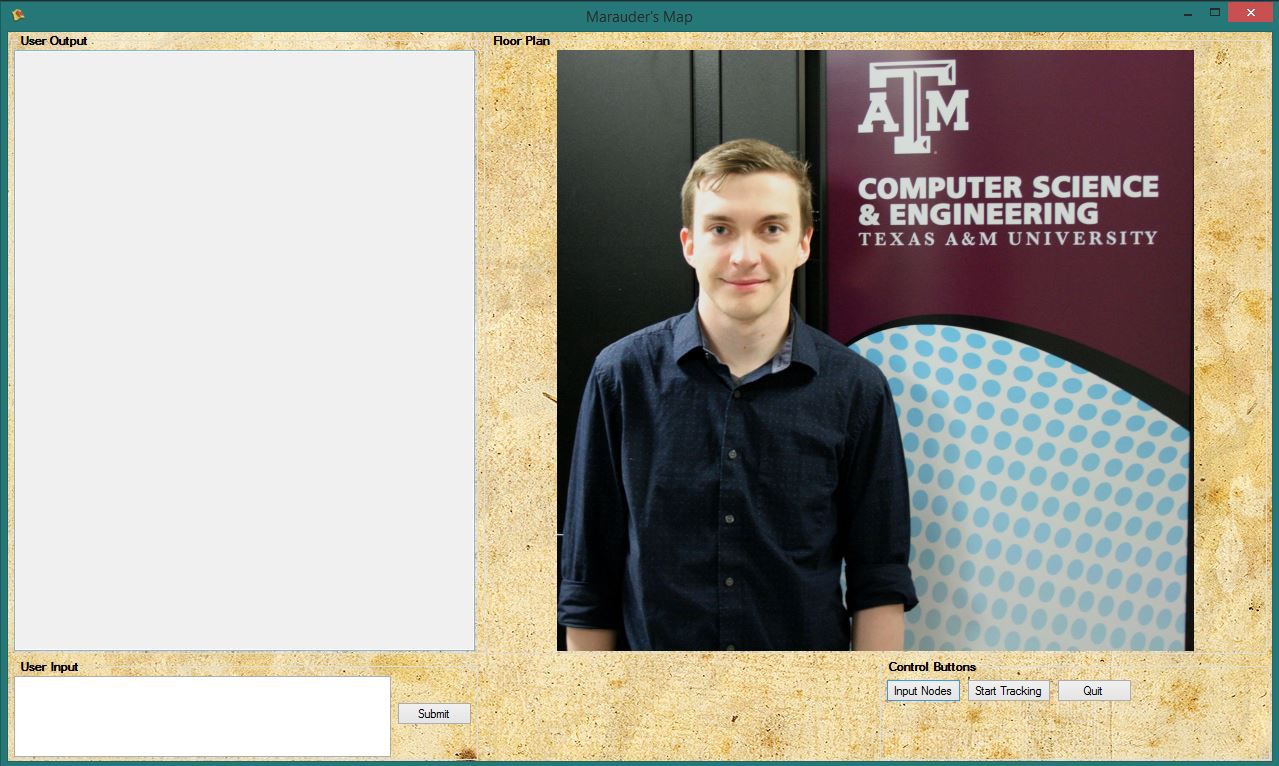Click the Input Nodes button

(922, 691)
